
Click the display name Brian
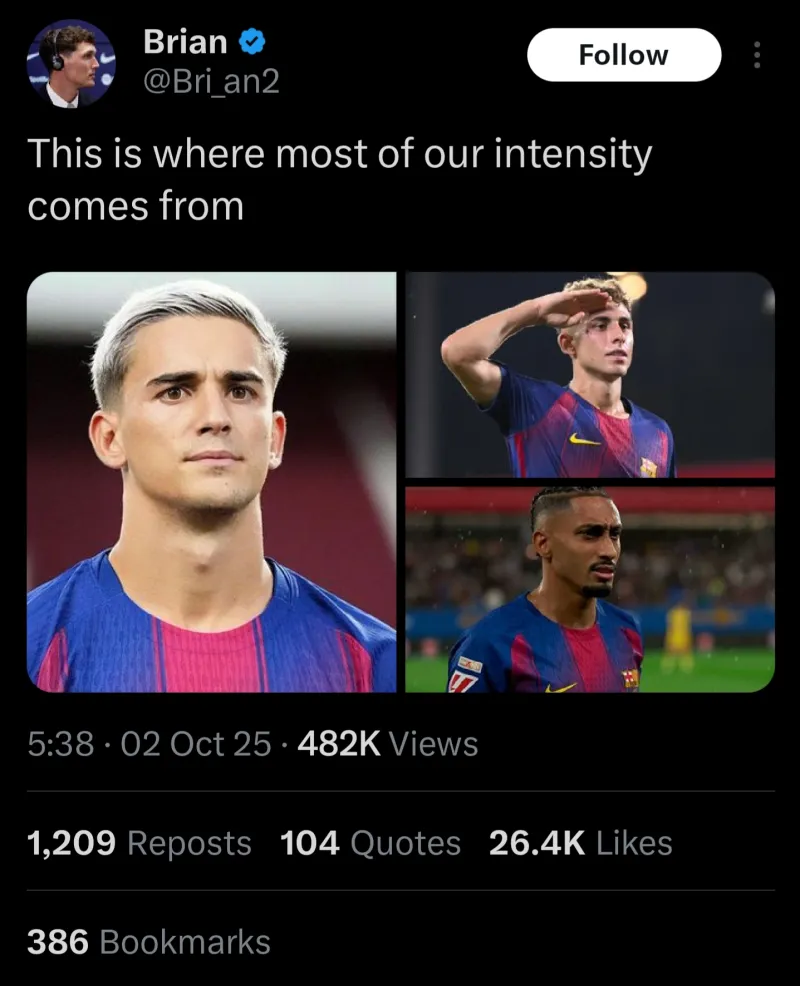click(185, 42)
